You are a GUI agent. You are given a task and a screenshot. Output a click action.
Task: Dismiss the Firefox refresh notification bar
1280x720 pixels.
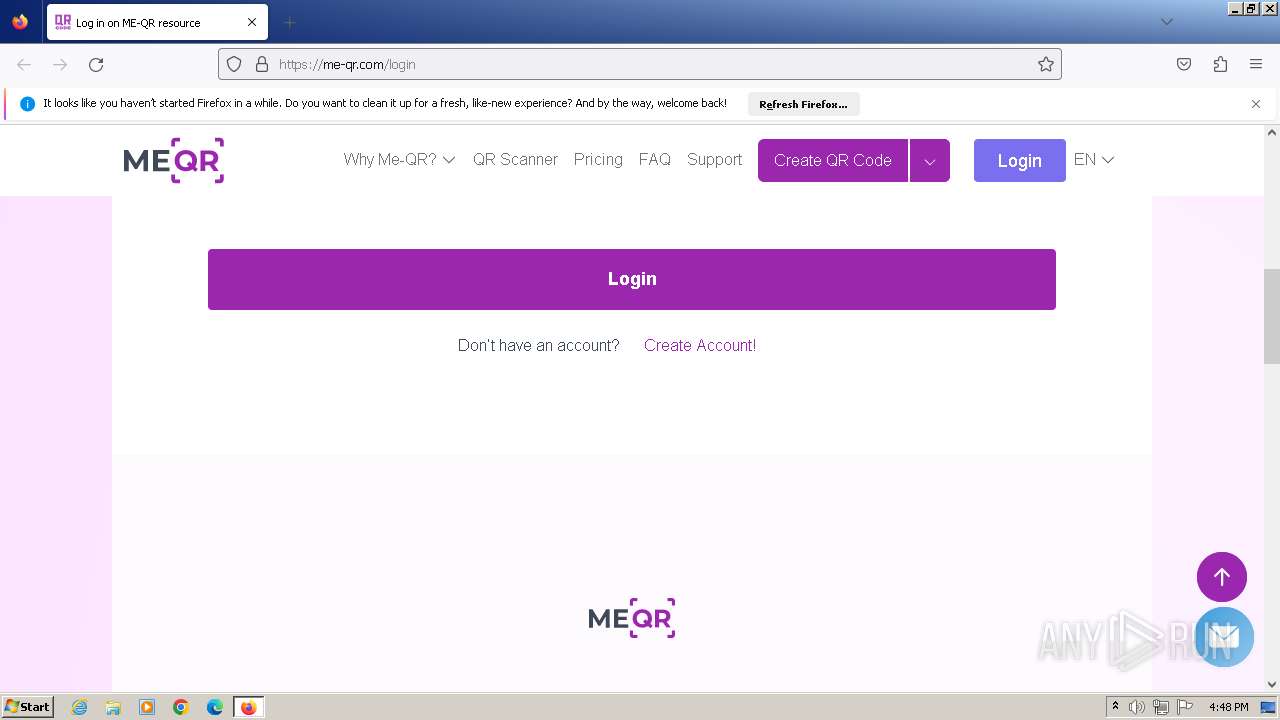[x=1256, y=104]
